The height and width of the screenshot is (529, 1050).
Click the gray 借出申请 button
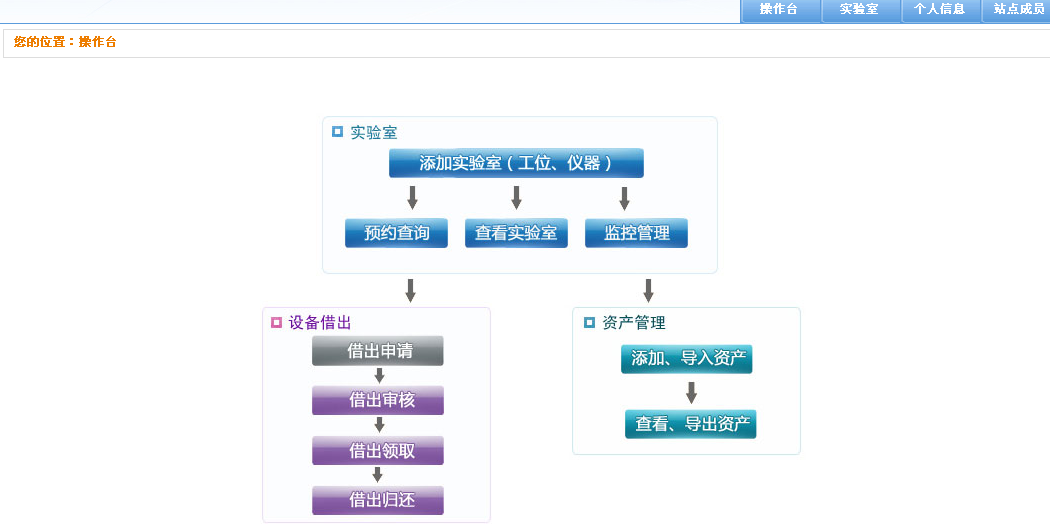tap(378, 351)
